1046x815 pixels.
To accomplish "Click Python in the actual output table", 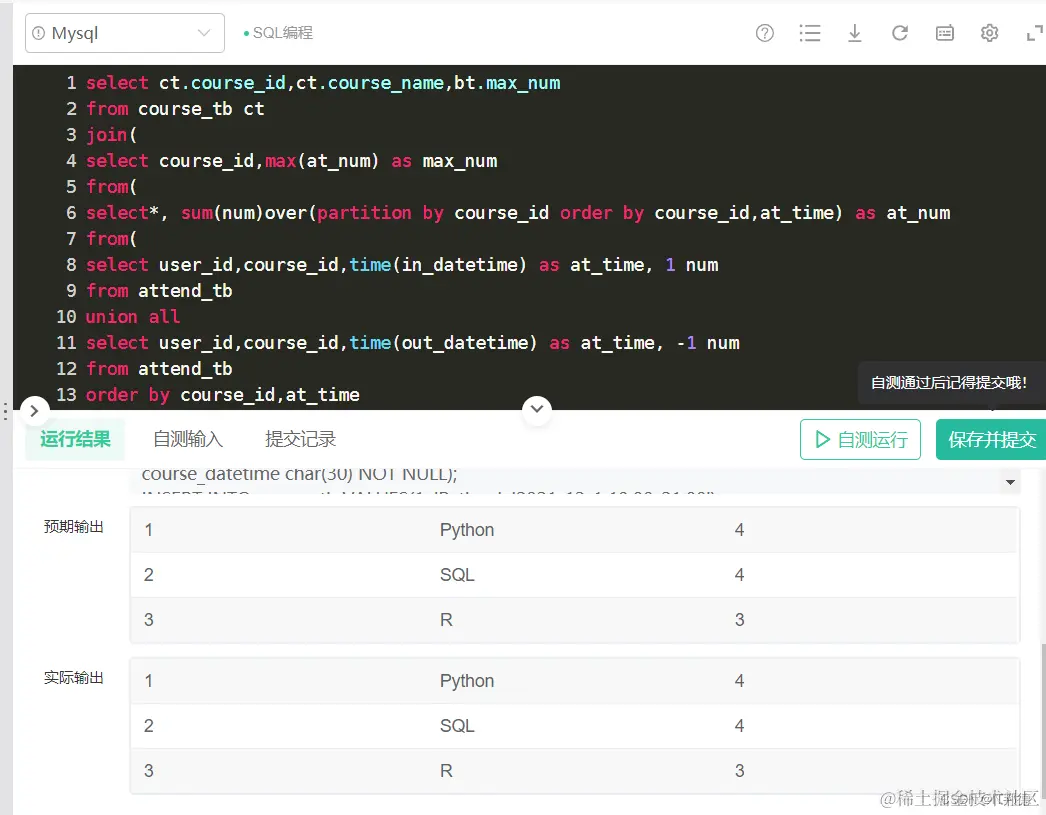I will click(467, 681).
